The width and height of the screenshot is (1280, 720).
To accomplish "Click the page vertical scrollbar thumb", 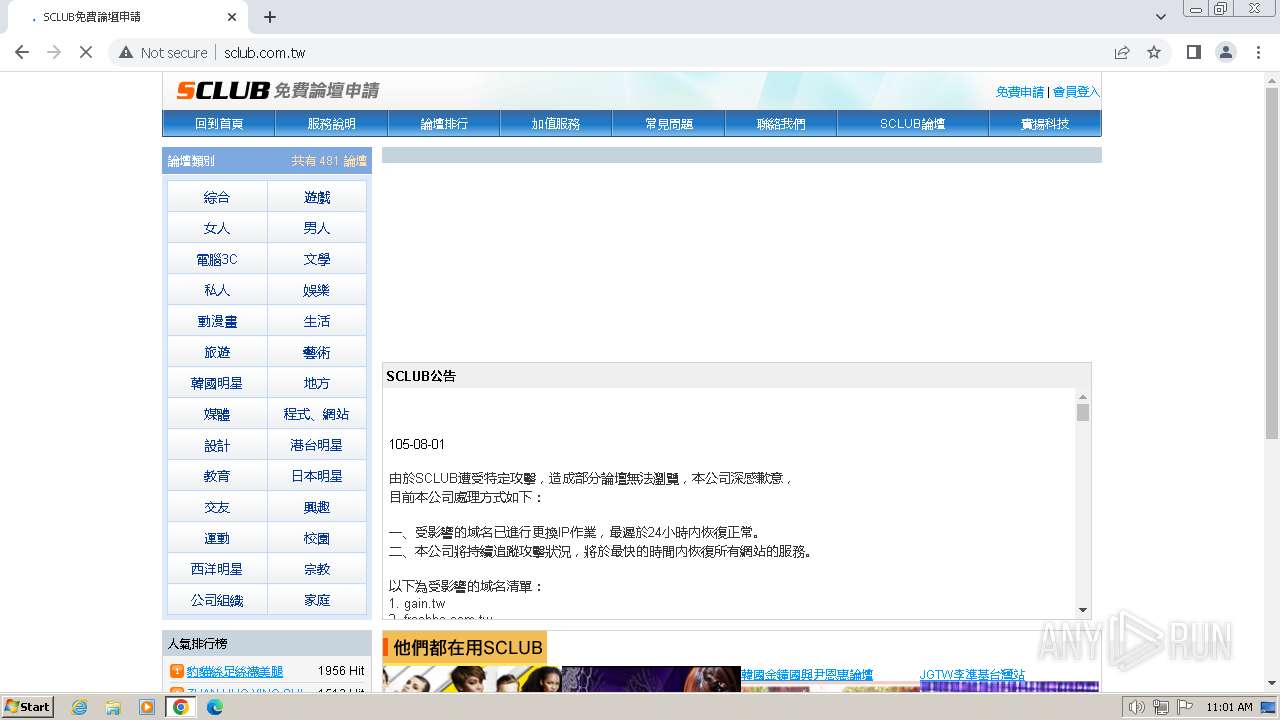I will tap(1271, 264).
